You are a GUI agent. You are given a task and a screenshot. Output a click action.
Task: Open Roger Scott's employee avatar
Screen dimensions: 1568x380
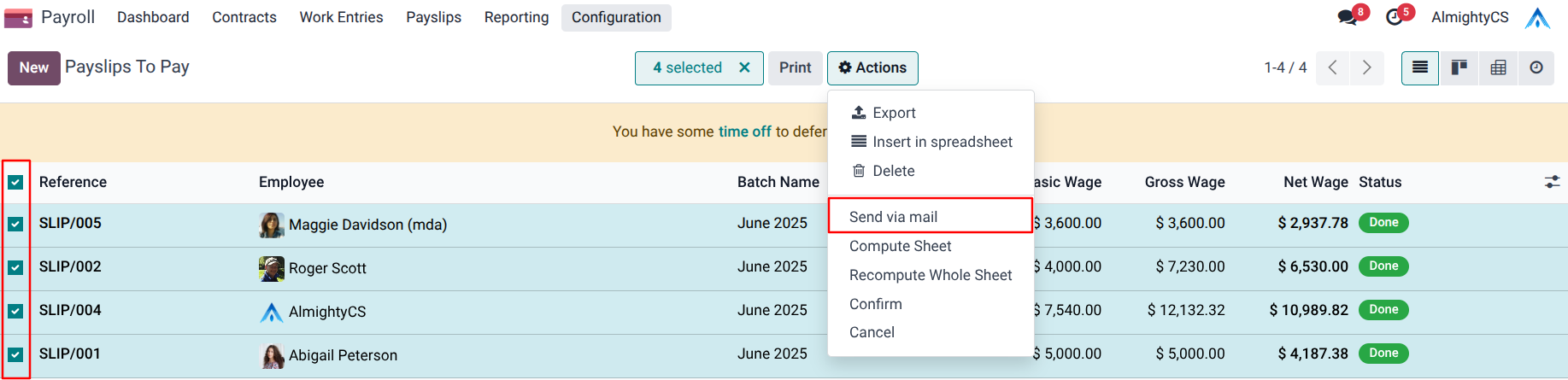[272, 268]
